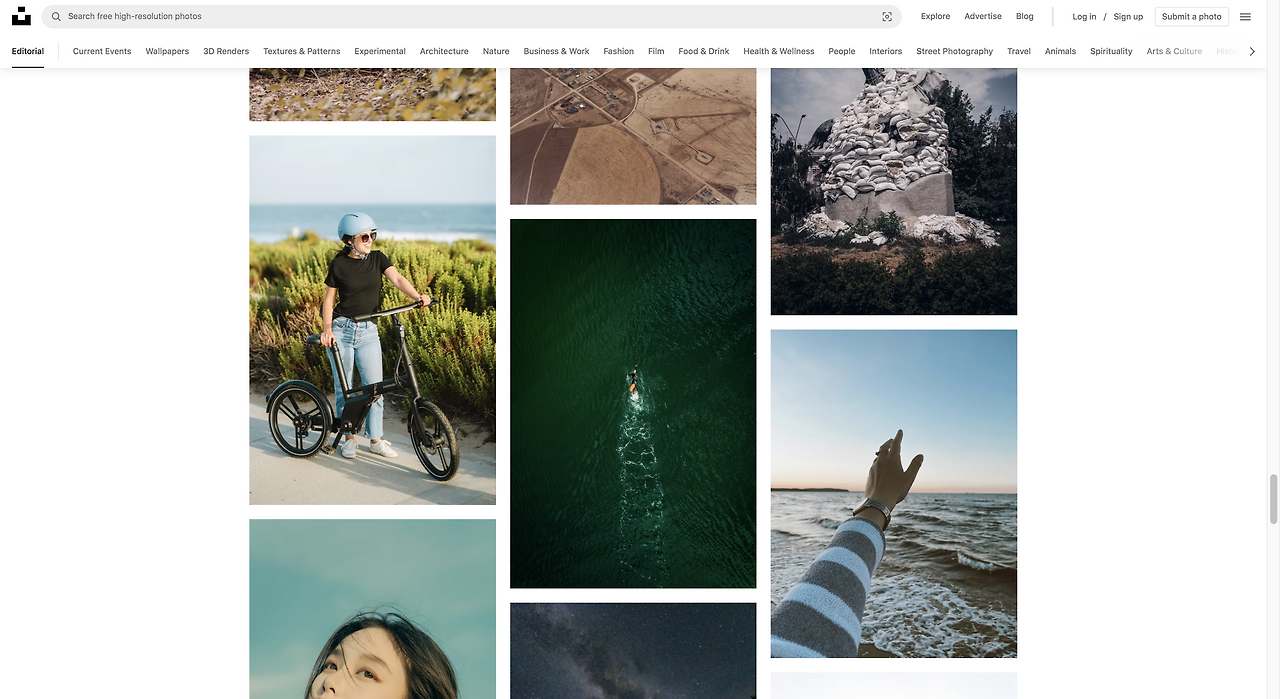Select Architecture category

tap(444, 51)
